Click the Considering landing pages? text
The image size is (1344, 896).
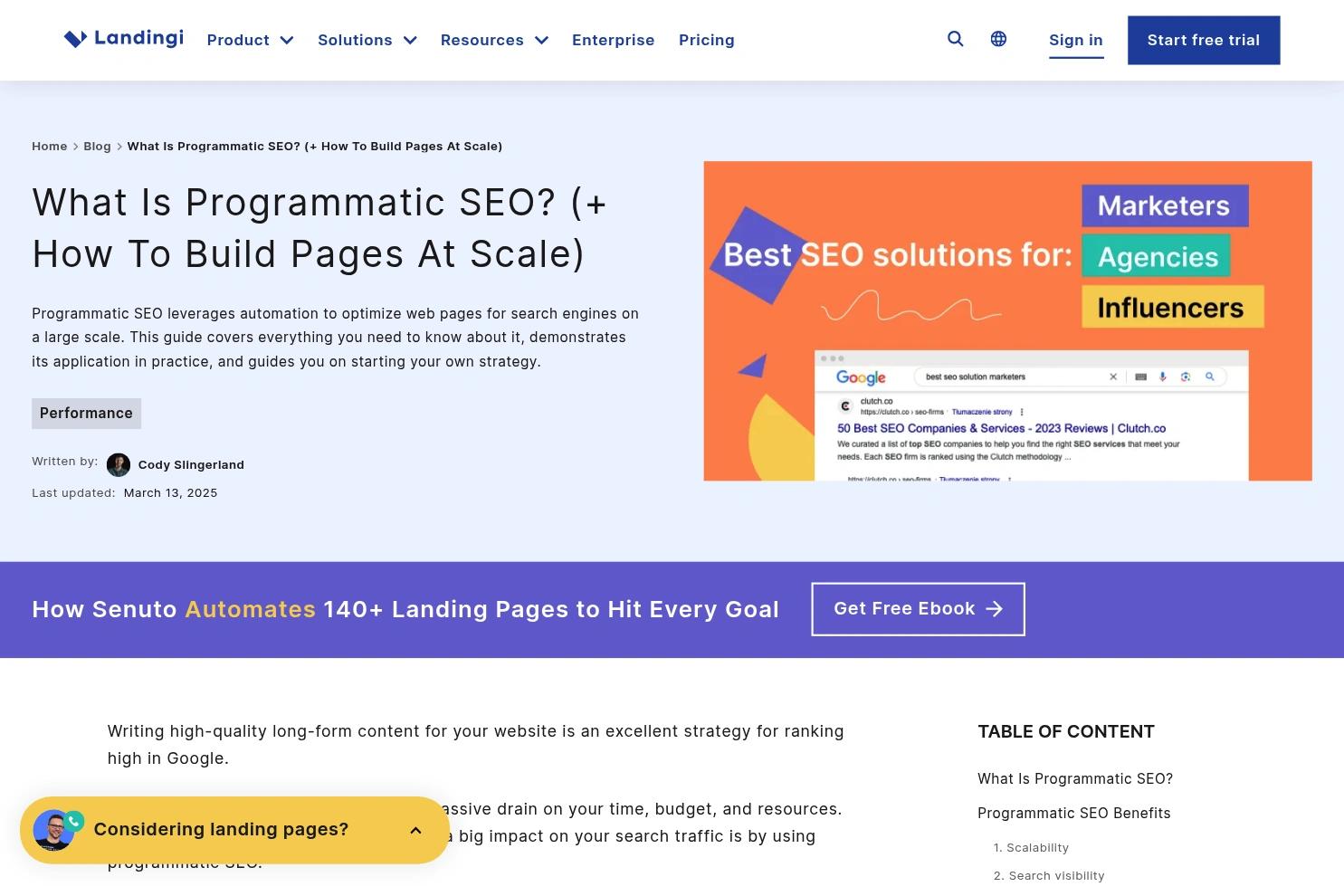(x=221, y=830)
